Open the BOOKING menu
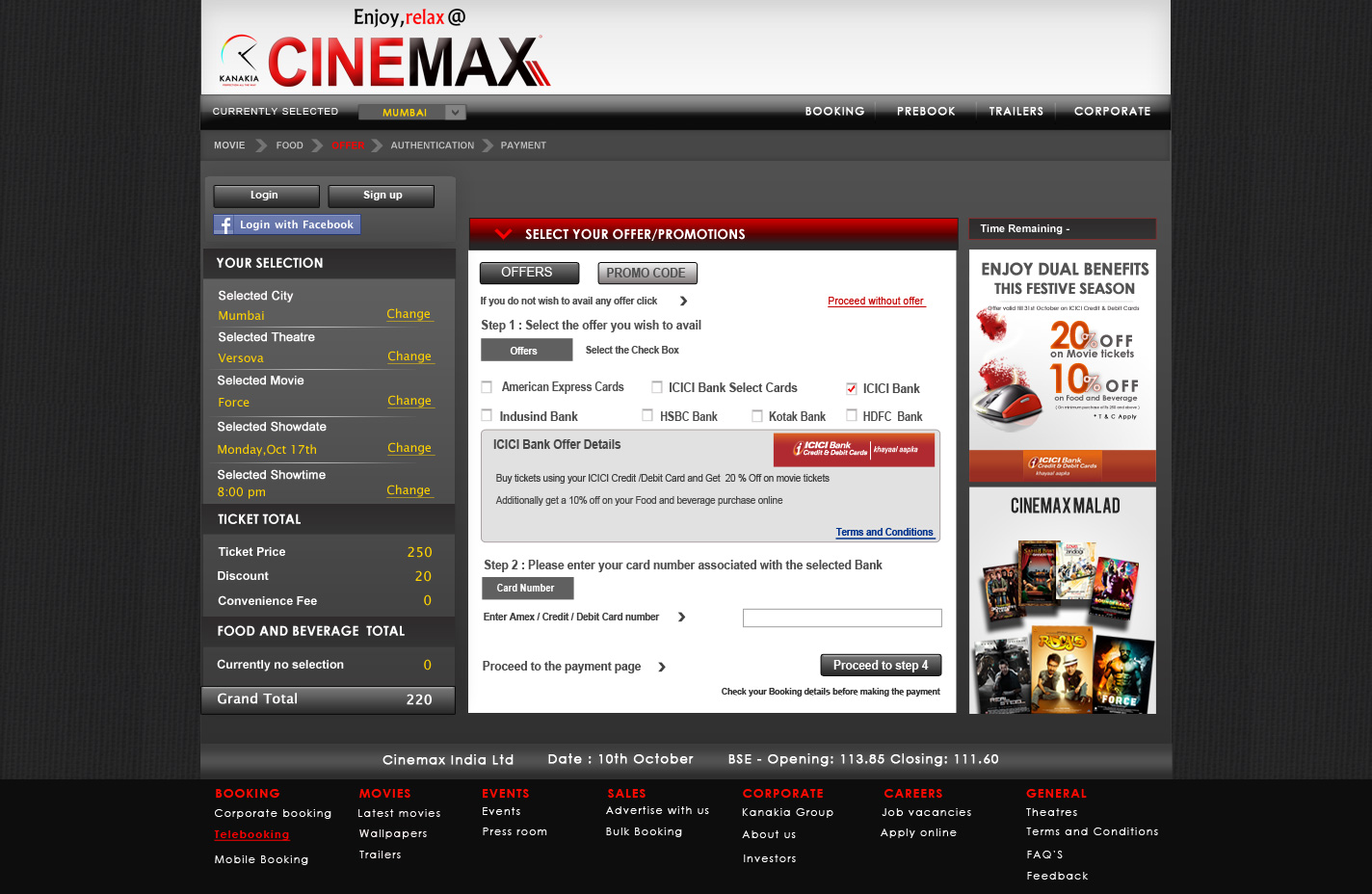The image size is (1372, 894). [834, 111]
